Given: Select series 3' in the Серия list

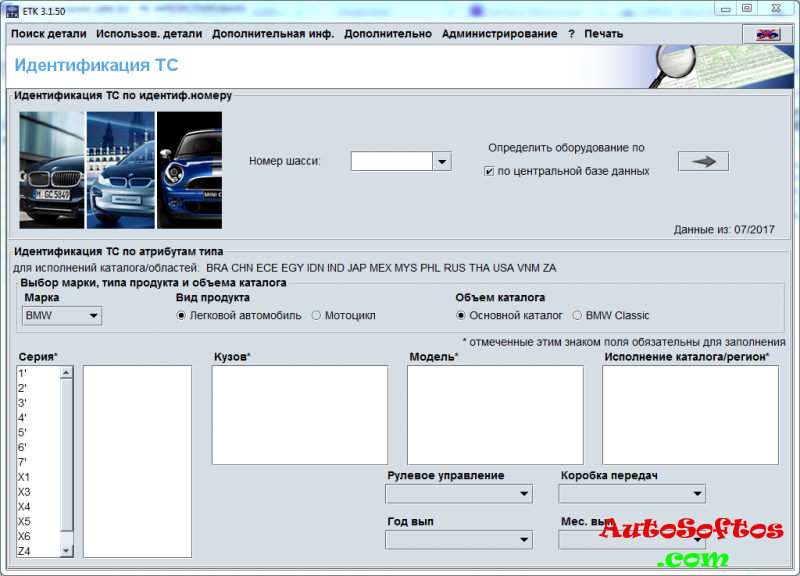Looking at the screenshot, I should click(x=23, y=402).
